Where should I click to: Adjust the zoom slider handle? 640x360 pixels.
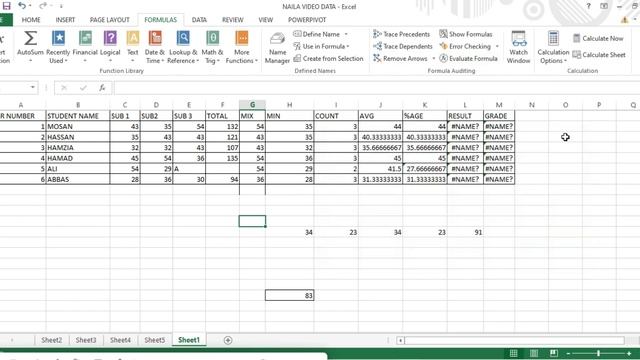pyautogui.click(x=598, y=353)
